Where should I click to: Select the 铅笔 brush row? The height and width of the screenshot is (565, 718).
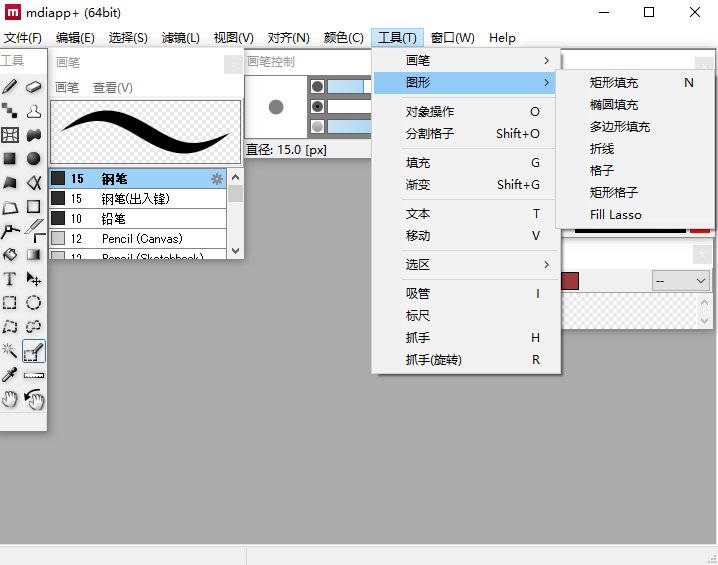(138, 219)
